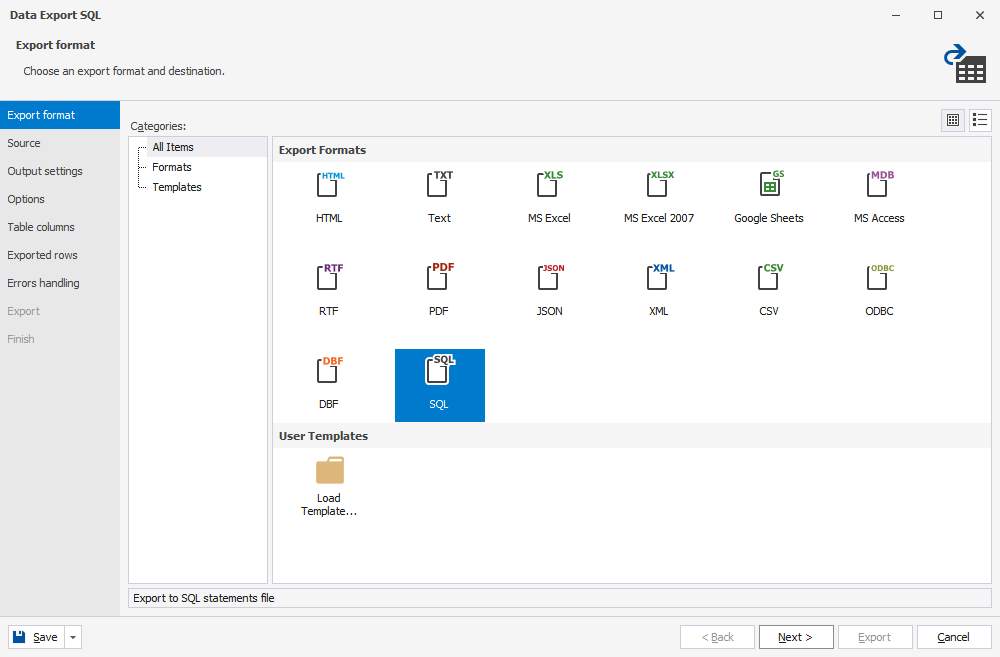Switch to large icons view

[x=953, y=120]
